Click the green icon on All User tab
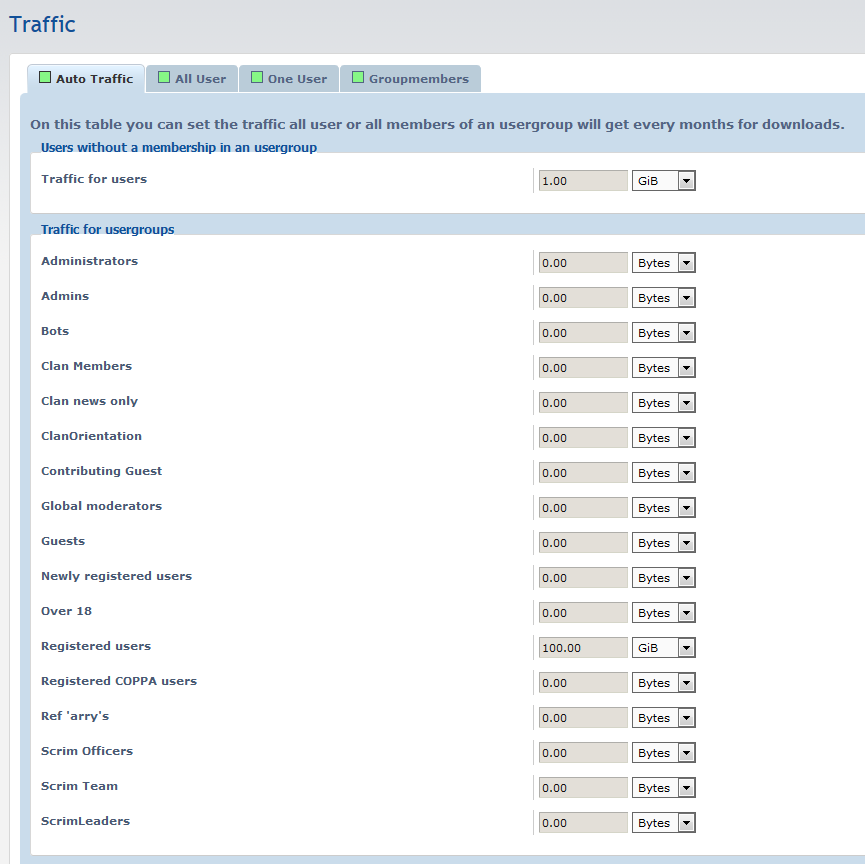865x864 pixels. [164, 78]
